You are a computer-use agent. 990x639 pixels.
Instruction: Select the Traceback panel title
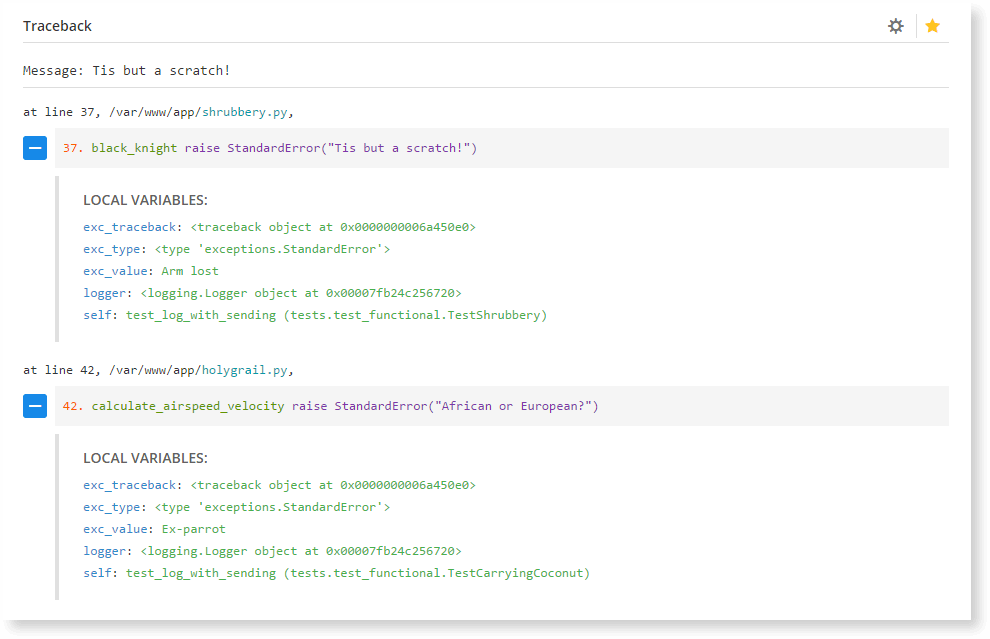[57, 25]
